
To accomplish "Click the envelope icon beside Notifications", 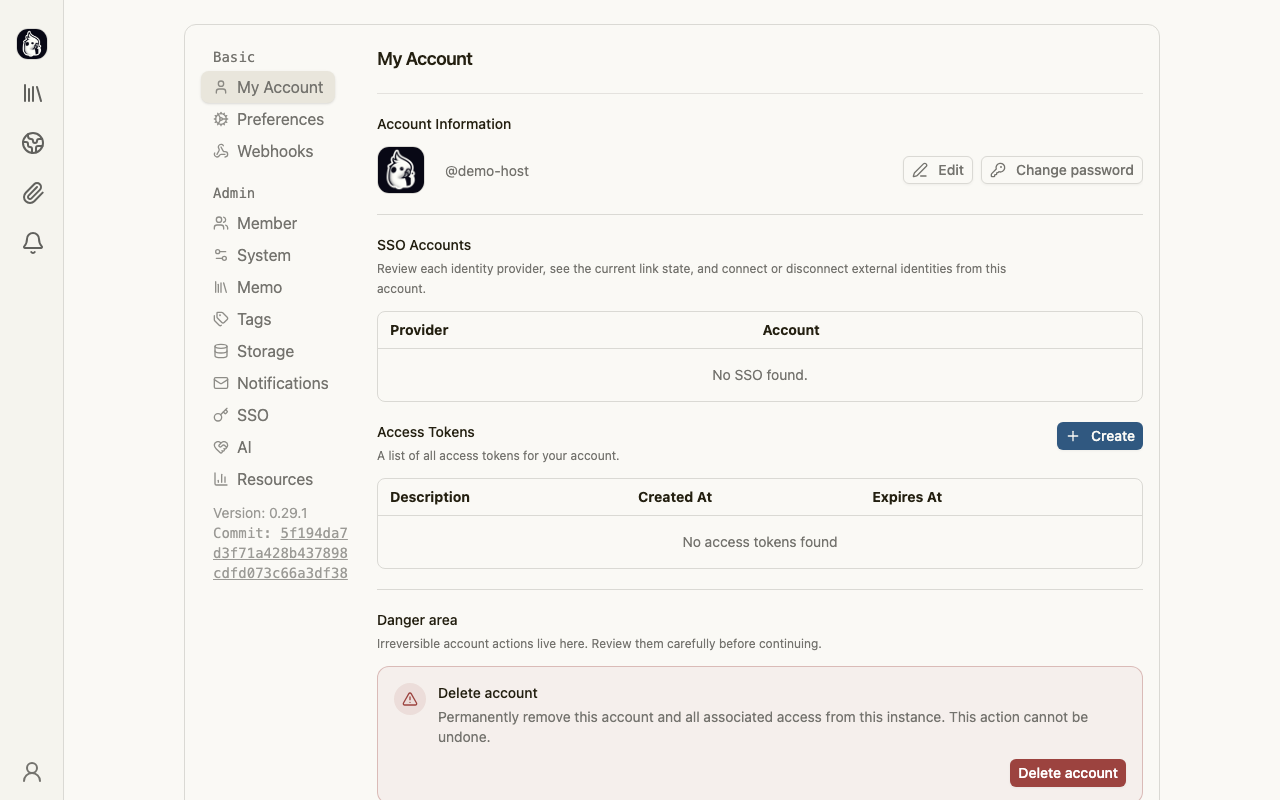I will (221, 383).
